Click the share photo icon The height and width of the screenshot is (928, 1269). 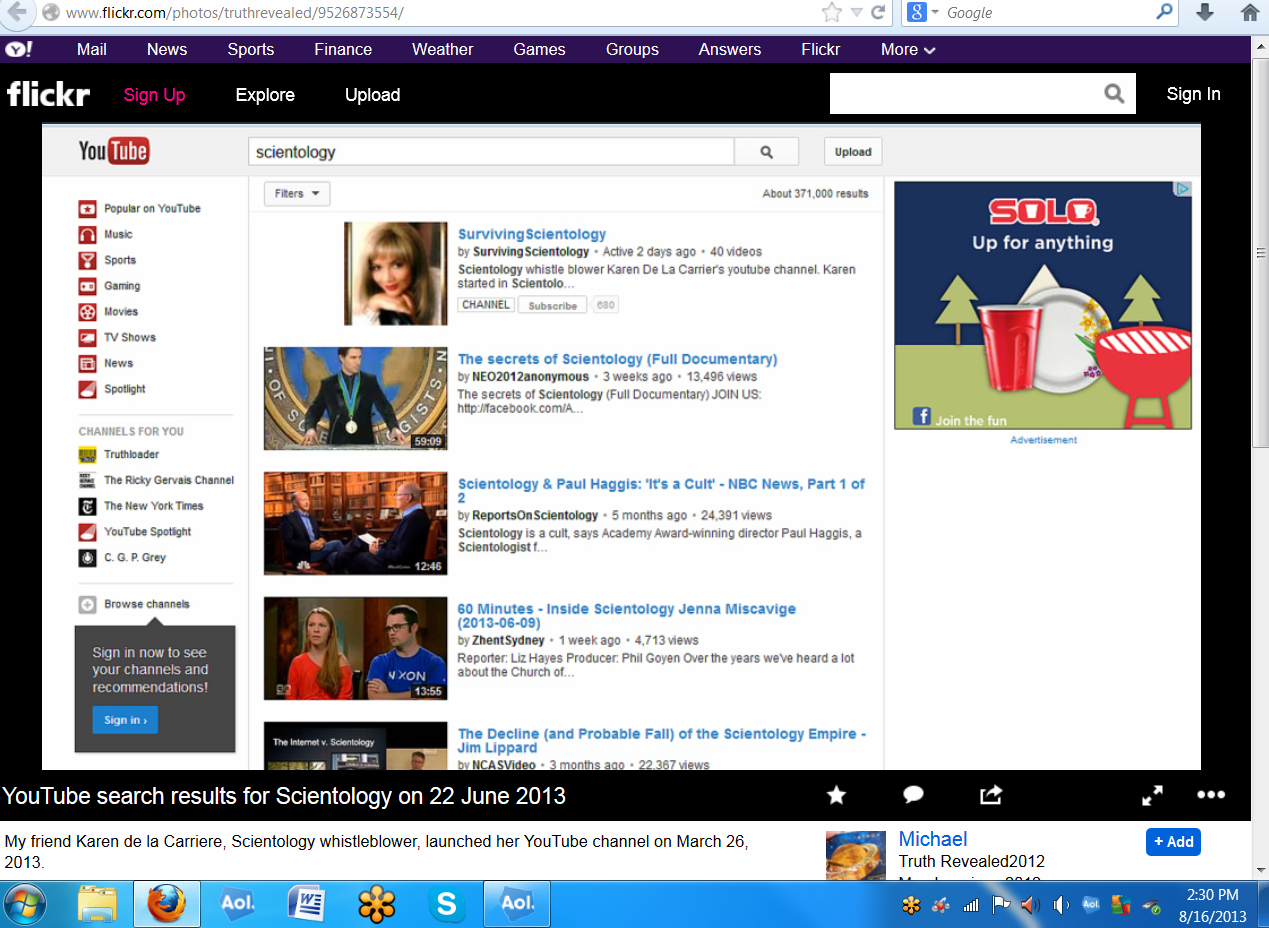[x=990, y=795]
